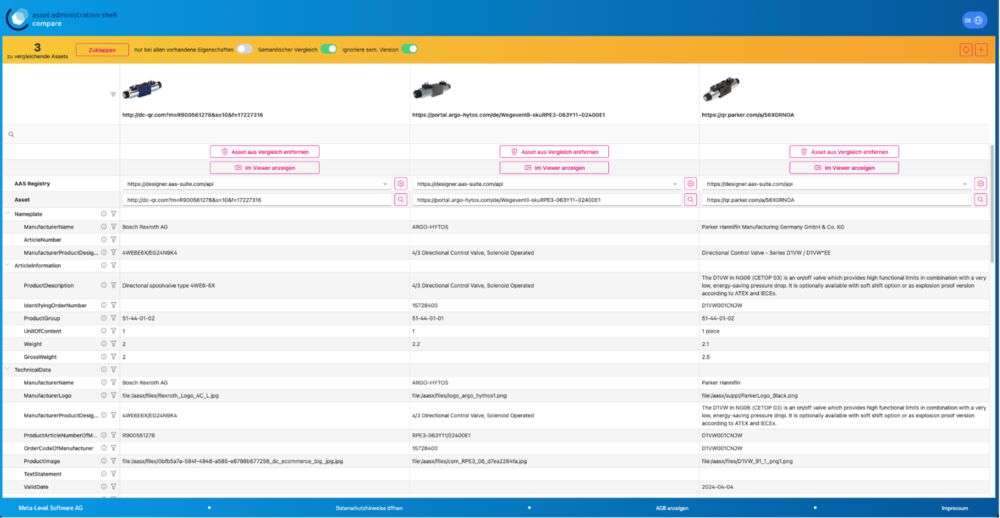Click the '51-44-01-01' ProductGroup value
This screenshot has height=518, width=1000.
click(428, 318)
